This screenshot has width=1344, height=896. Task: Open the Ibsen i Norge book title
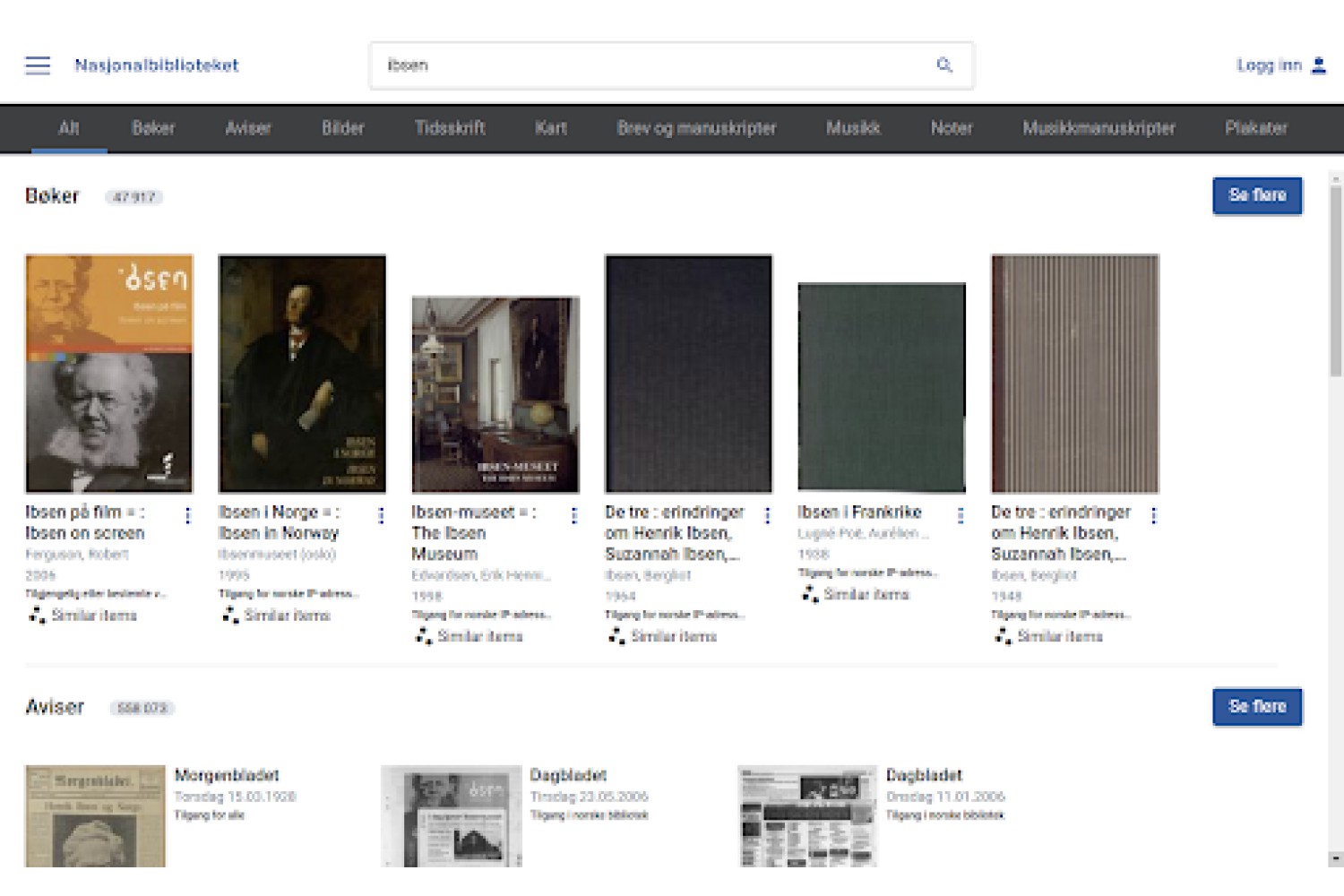280,522
